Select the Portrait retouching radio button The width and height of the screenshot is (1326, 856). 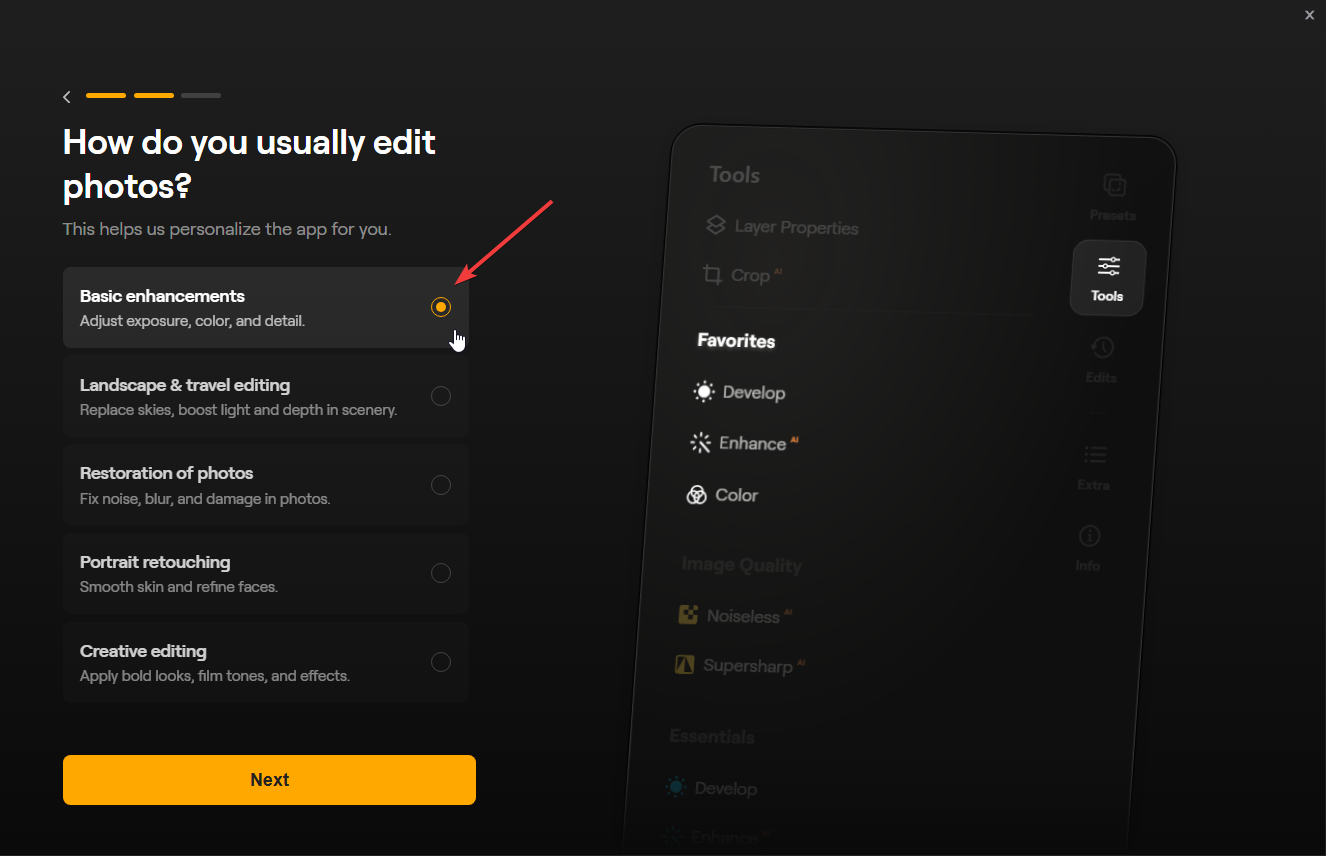coord(441,573)
